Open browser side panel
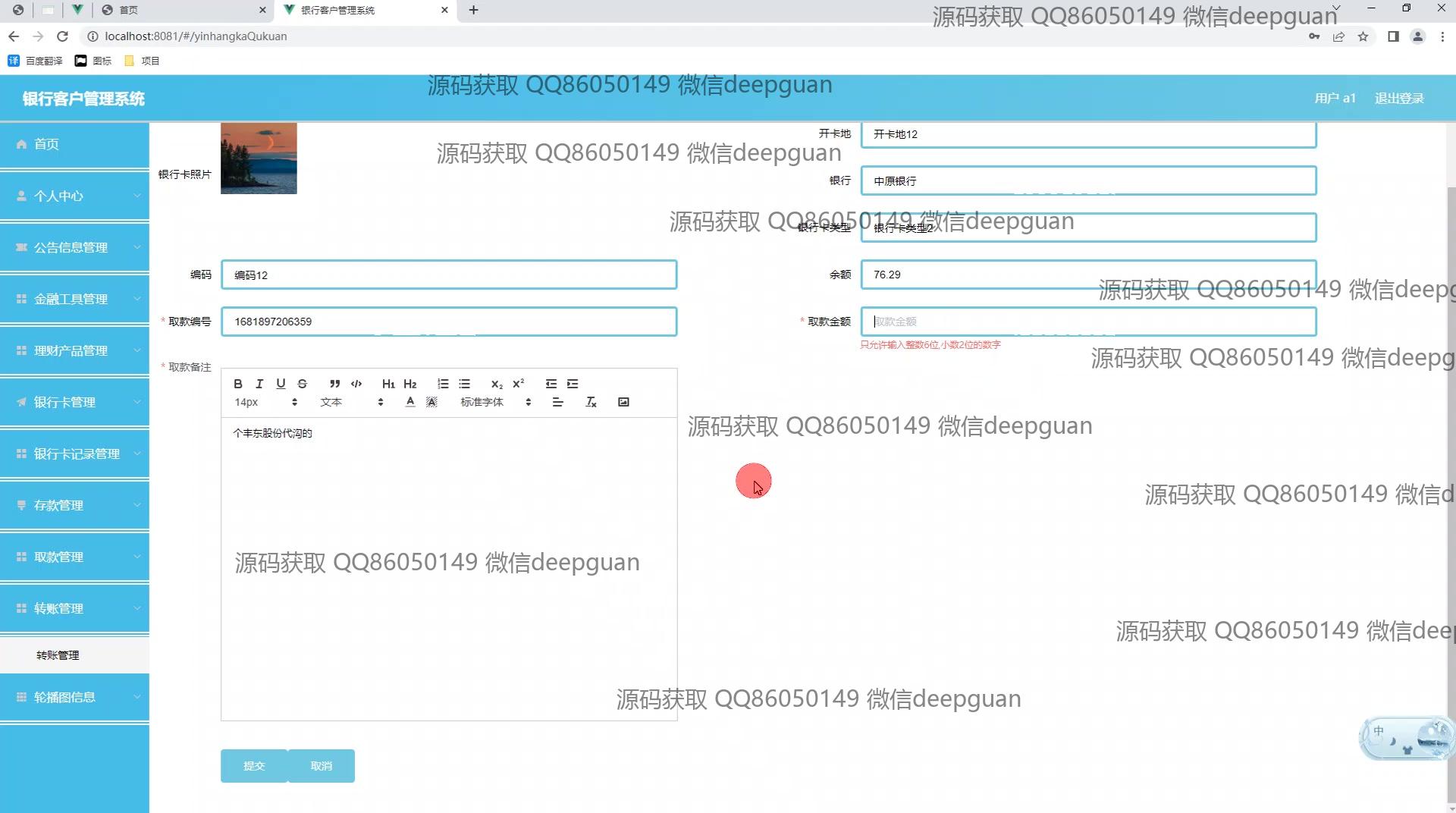Screen dimensions: 1456x813 pyautogui.click(x=1393, y=36)
